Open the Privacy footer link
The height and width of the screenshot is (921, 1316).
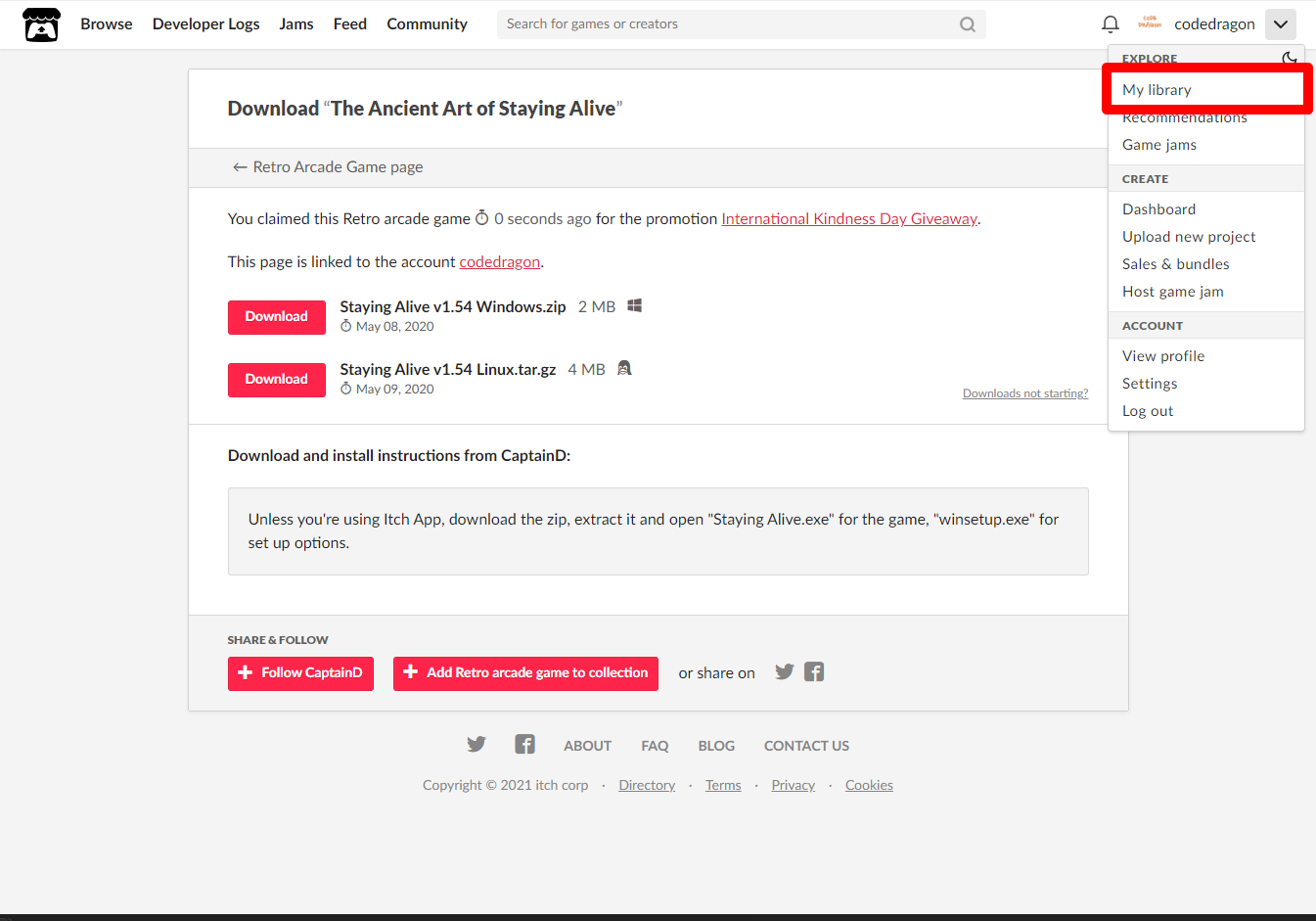click(x=793, y=785)
